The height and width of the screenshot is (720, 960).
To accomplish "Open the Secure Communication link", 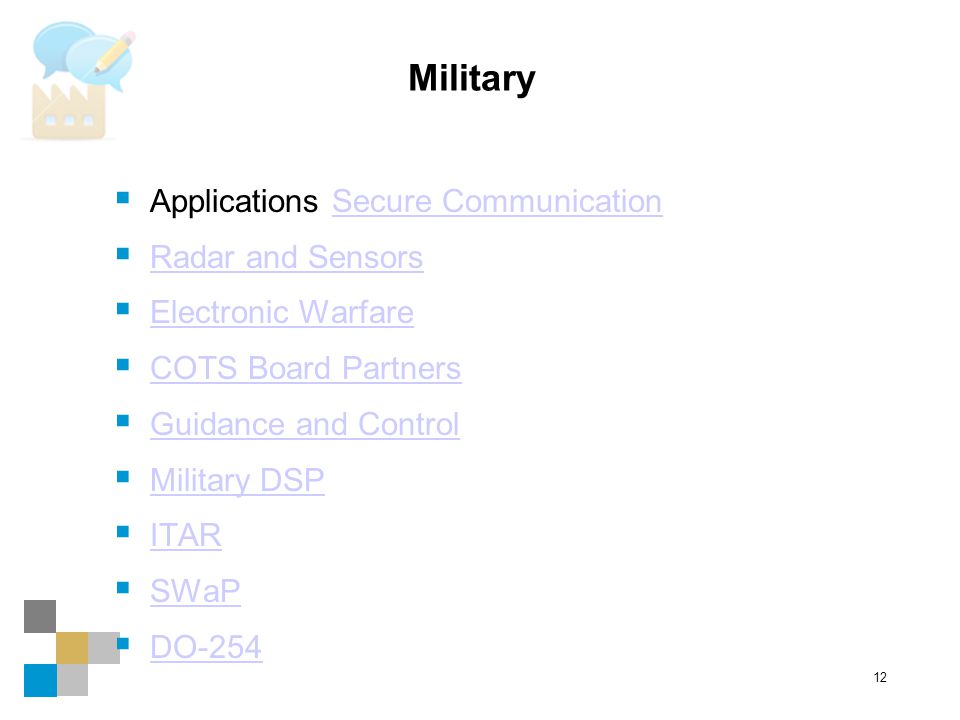I will point(497,201).
